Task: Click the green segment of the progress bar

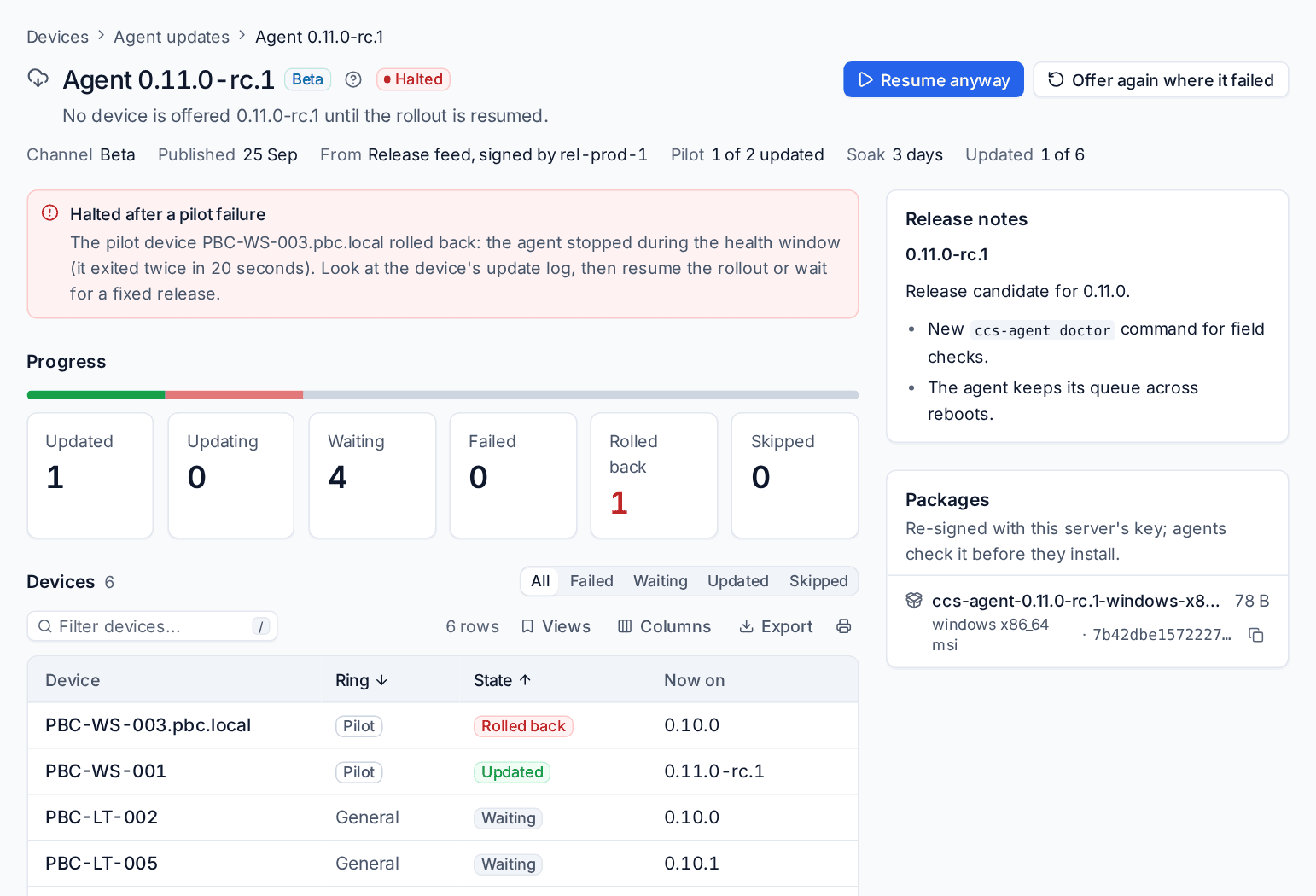Action: point(96,395)
